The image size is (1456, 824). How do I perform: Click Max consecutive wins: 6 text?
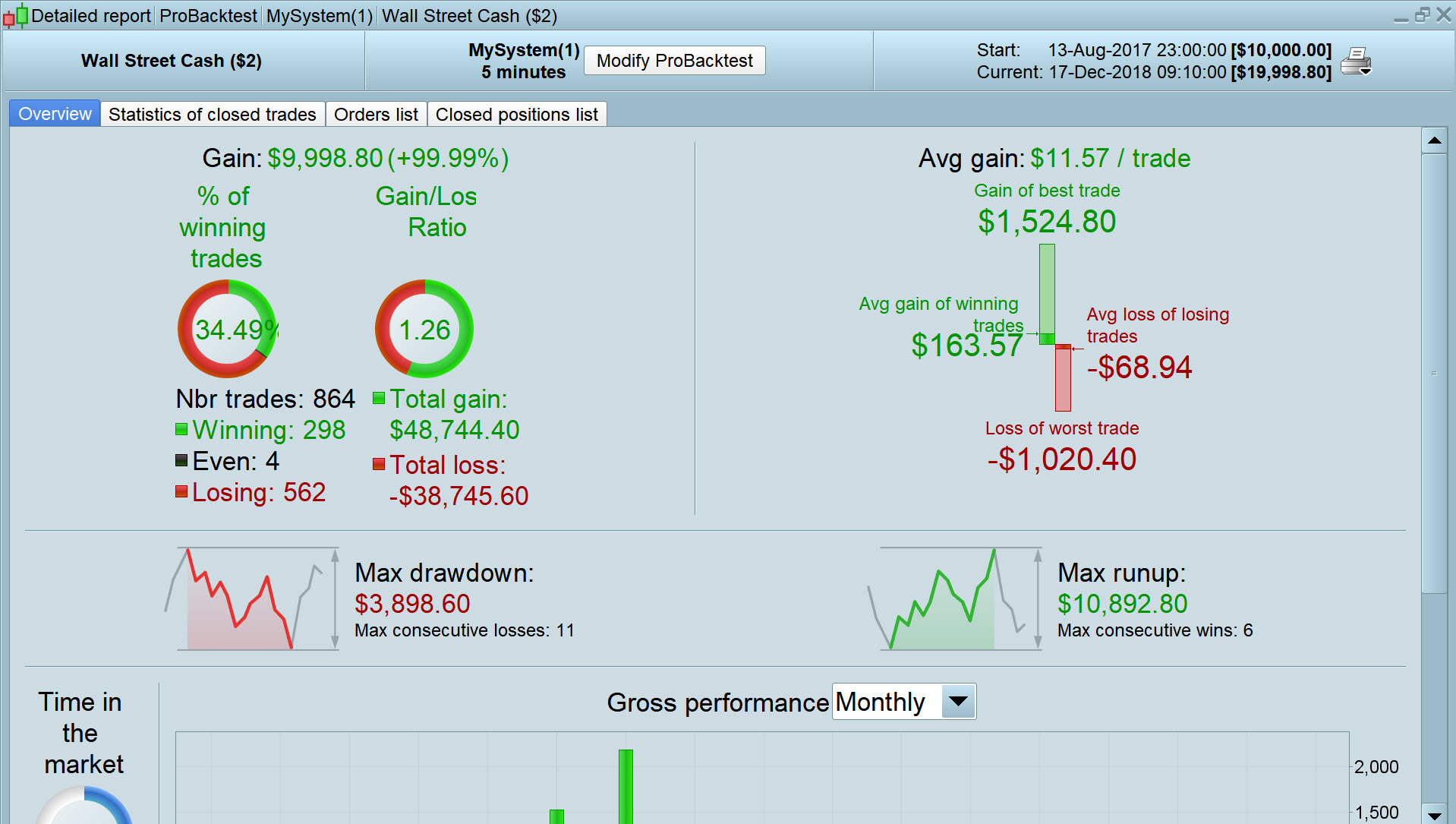(1155, 630)
